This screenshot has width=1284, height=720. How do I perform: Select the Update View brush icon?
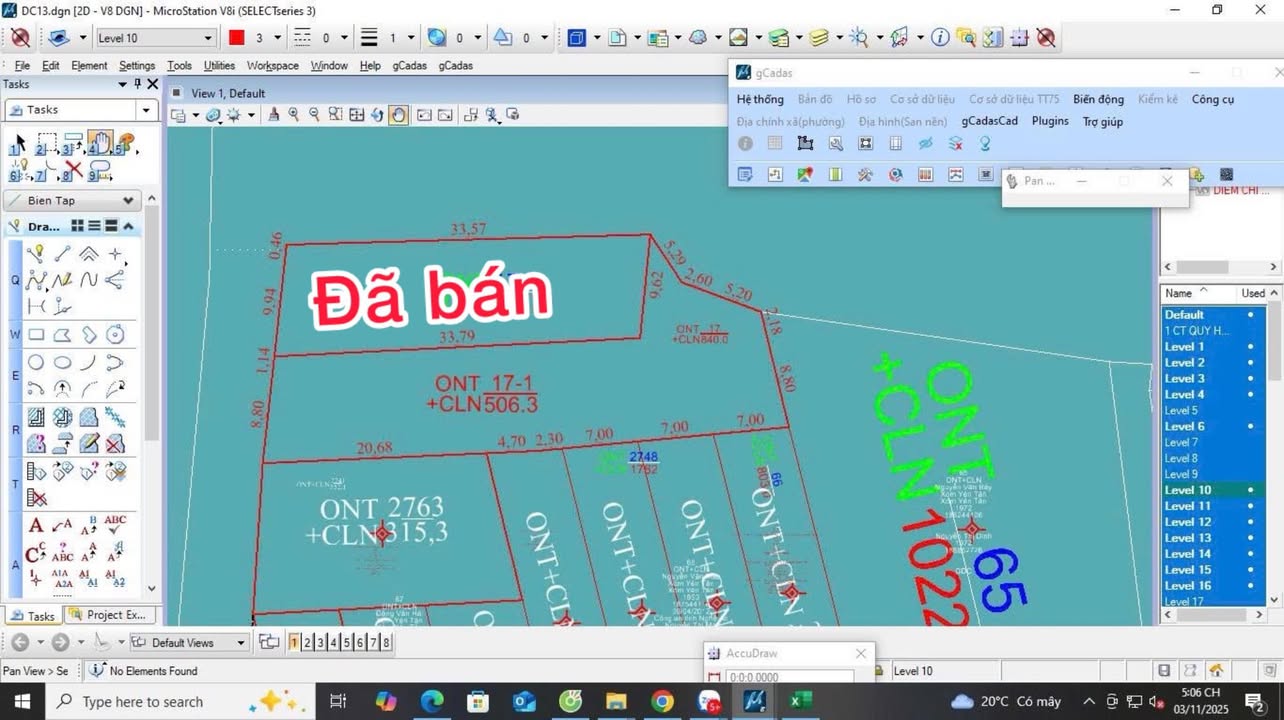point(274,115)
